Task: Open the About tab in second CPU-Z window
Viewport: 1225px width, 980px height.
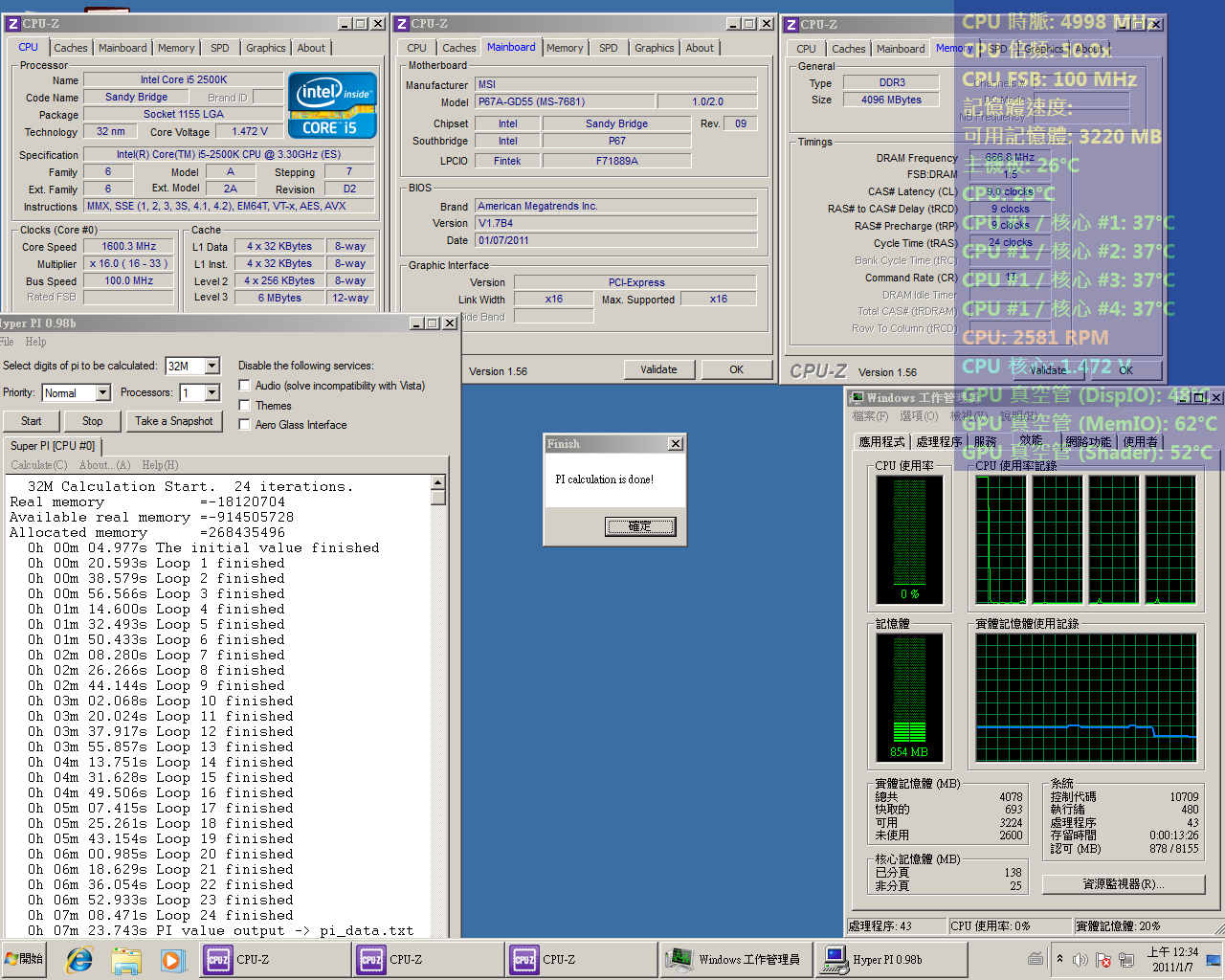Action: point(700,48)
